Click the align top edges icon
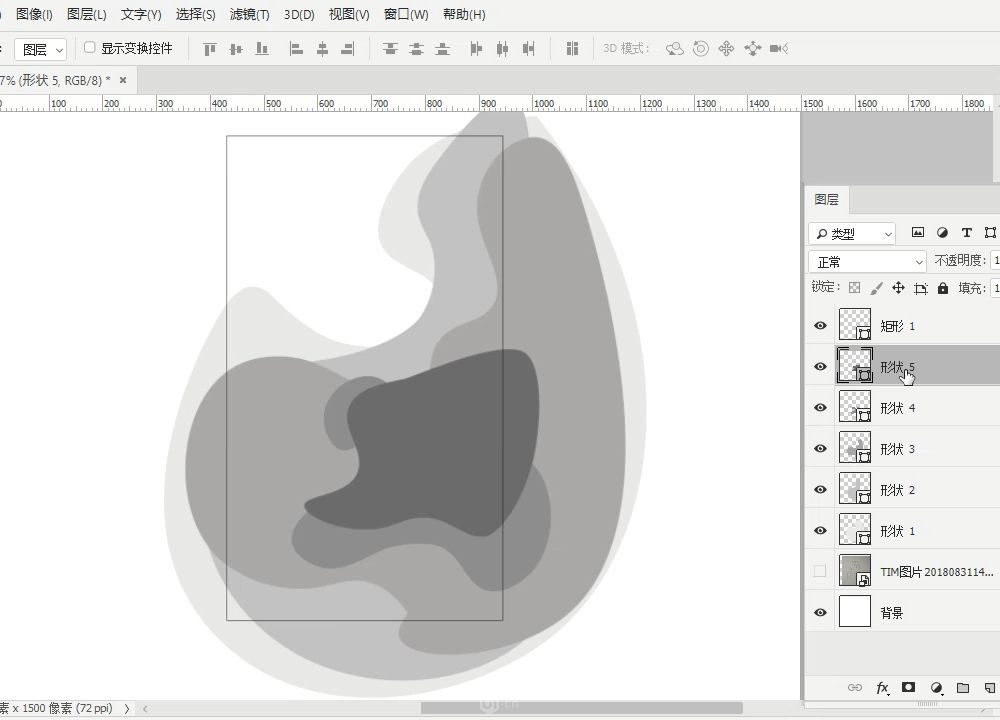The image size is (1000, 720). (x=210, y=48)
